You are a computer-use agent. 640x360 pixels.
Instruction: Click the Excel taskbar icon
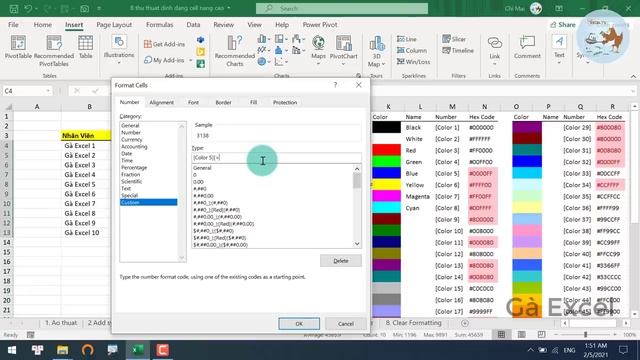[x=138, y=350]
